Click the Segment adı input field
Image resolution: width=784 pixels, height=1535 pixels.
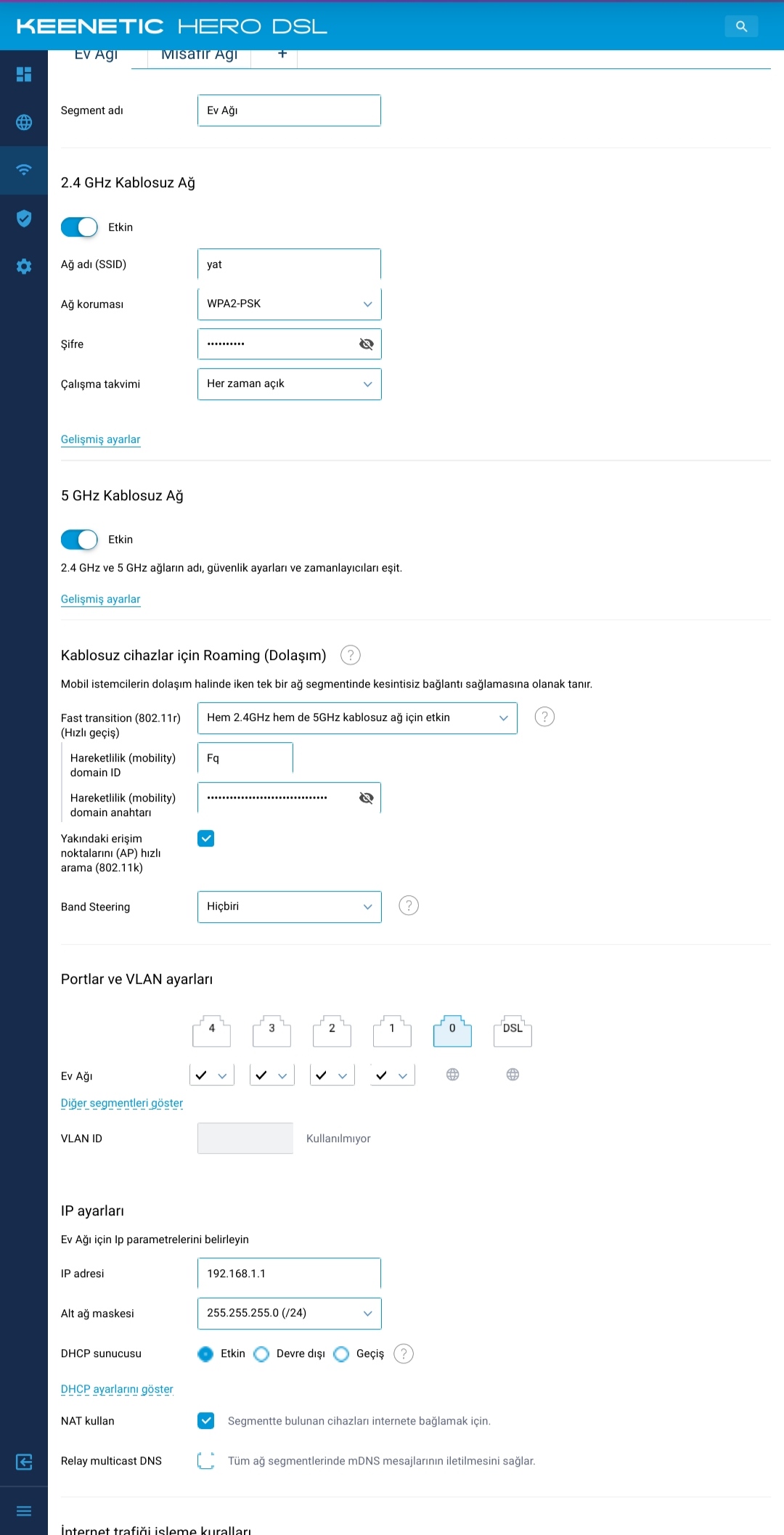click(290, 110)
